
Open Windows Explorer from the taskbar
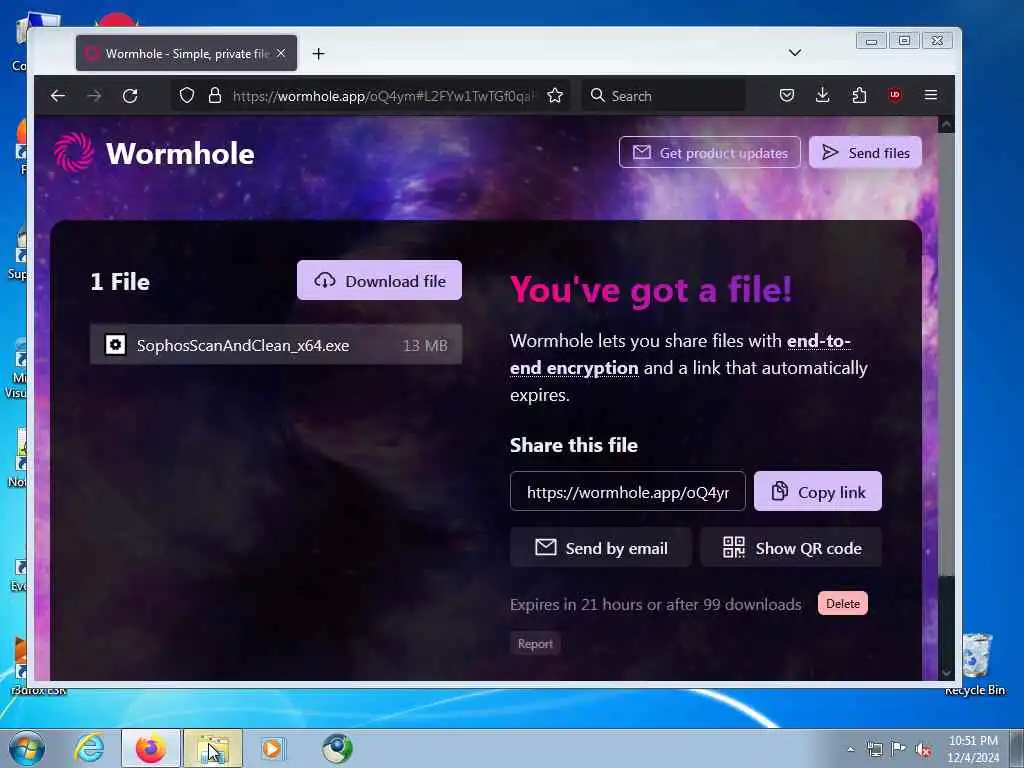(x=213, y=748)
